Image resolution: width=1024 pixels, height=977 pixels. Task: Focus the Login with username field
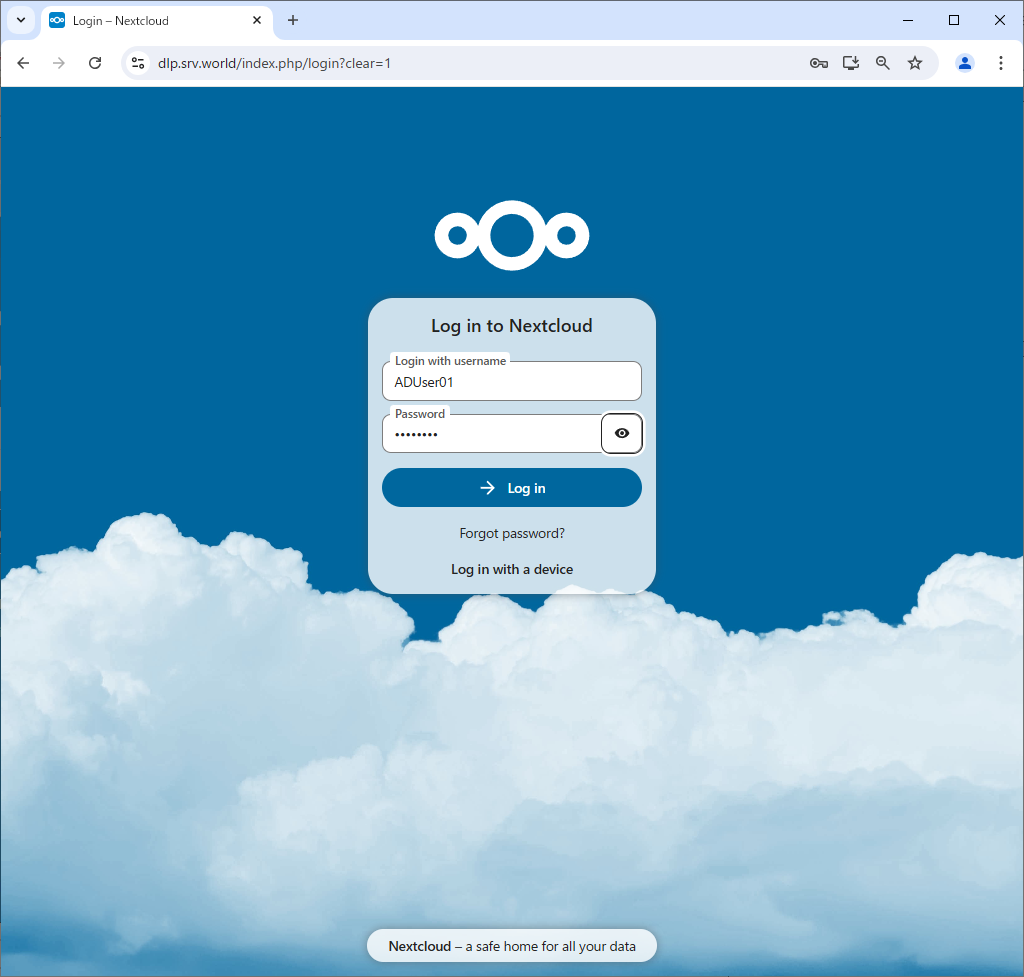511,381
